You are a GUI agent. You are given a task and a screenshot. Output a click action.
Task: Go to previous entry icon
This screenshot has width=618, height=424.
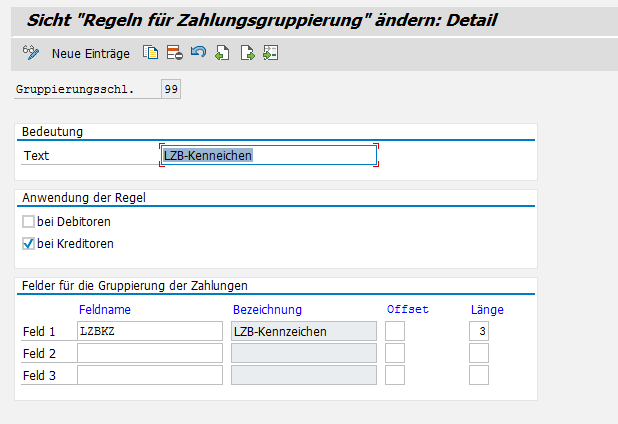pos(222,53)
